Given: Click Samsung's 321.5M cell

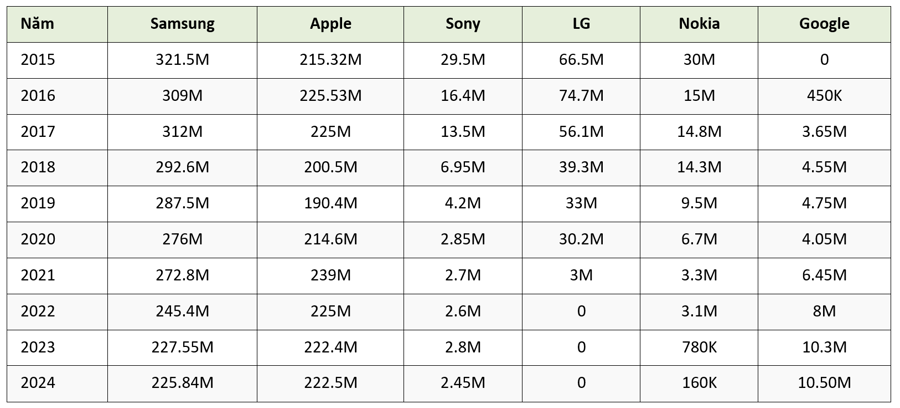Looking at the screenshot, I should point(181,60).
